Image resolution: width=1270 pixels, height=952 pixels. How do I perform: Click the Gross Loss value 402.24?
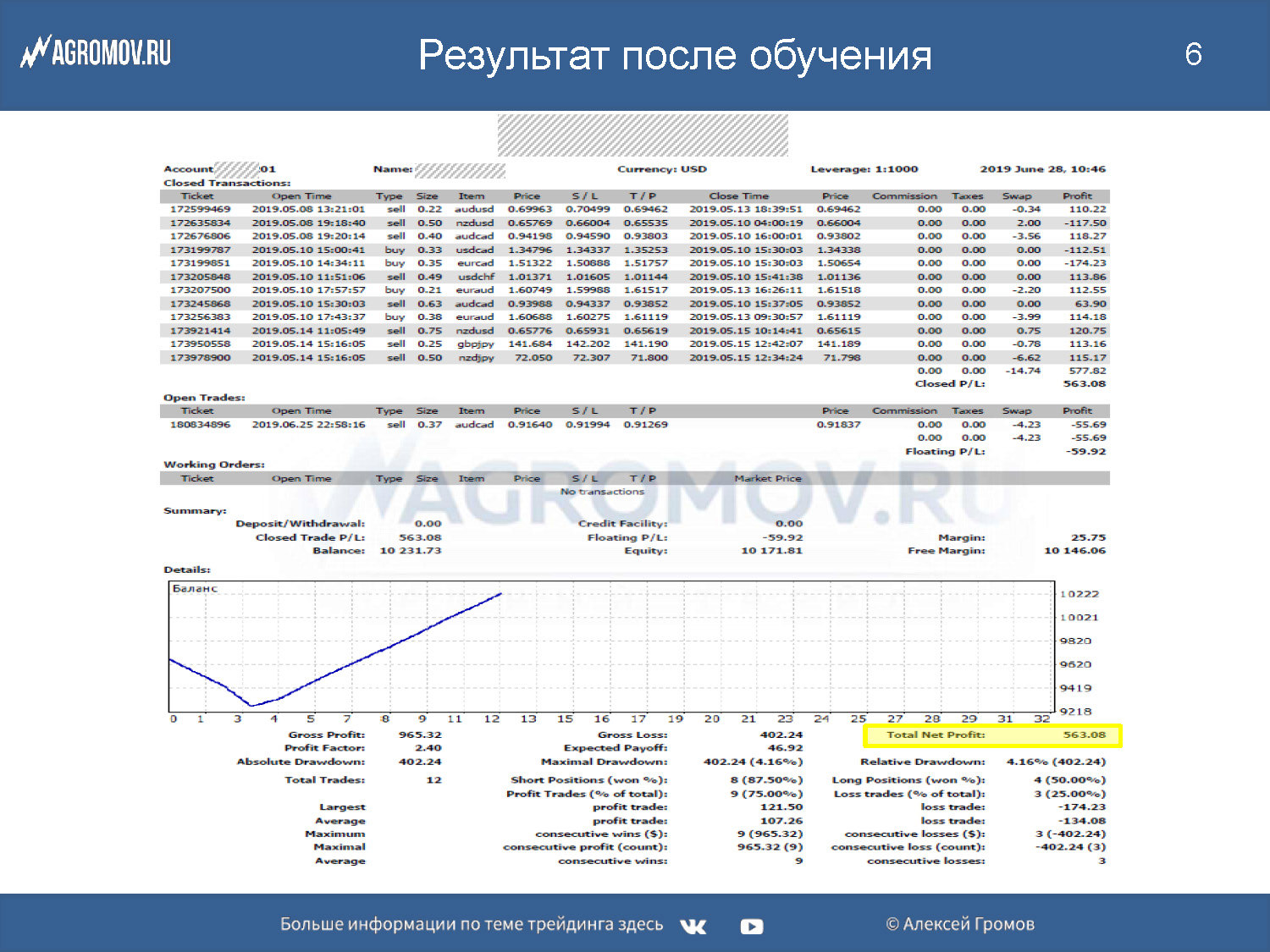click(781, 735)
